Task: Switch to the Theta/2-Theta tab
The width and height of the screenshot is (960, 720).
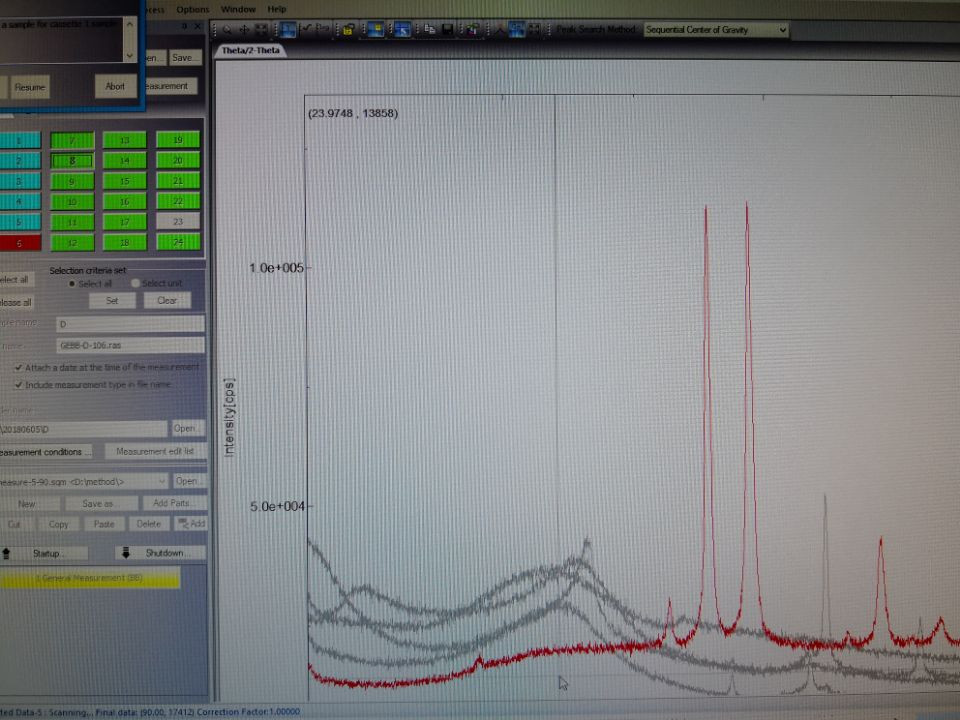Action: (249, 50)
